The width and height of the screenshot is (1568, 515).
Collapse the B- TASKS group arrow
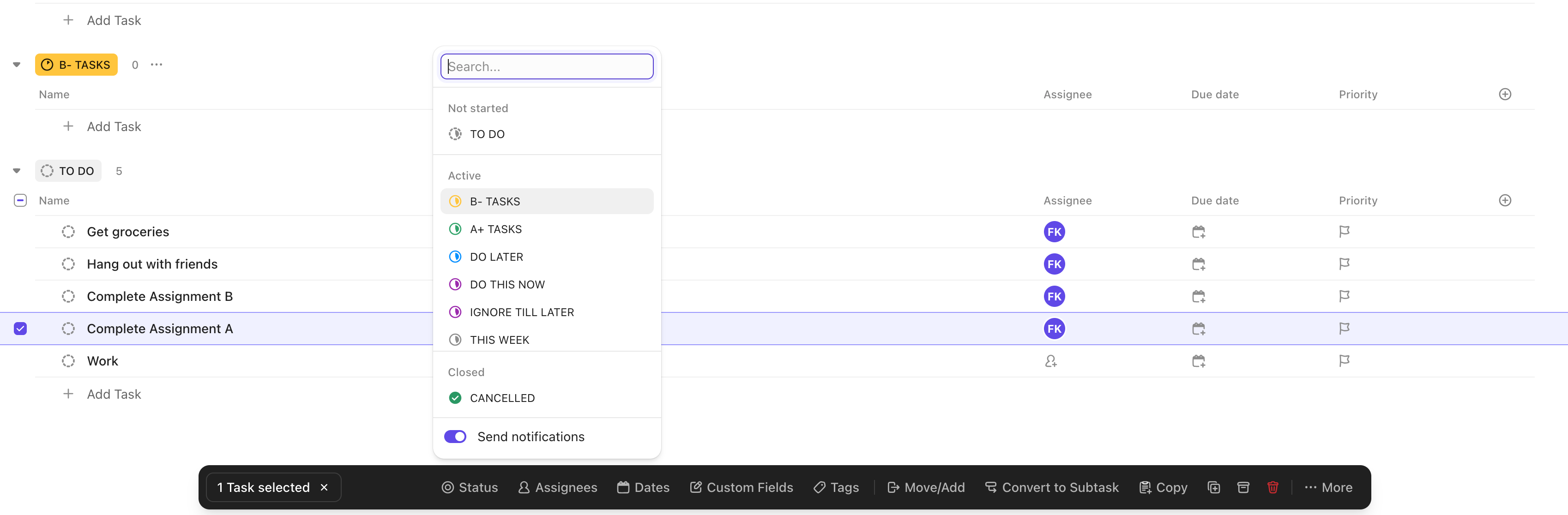(x=17, y=65)
